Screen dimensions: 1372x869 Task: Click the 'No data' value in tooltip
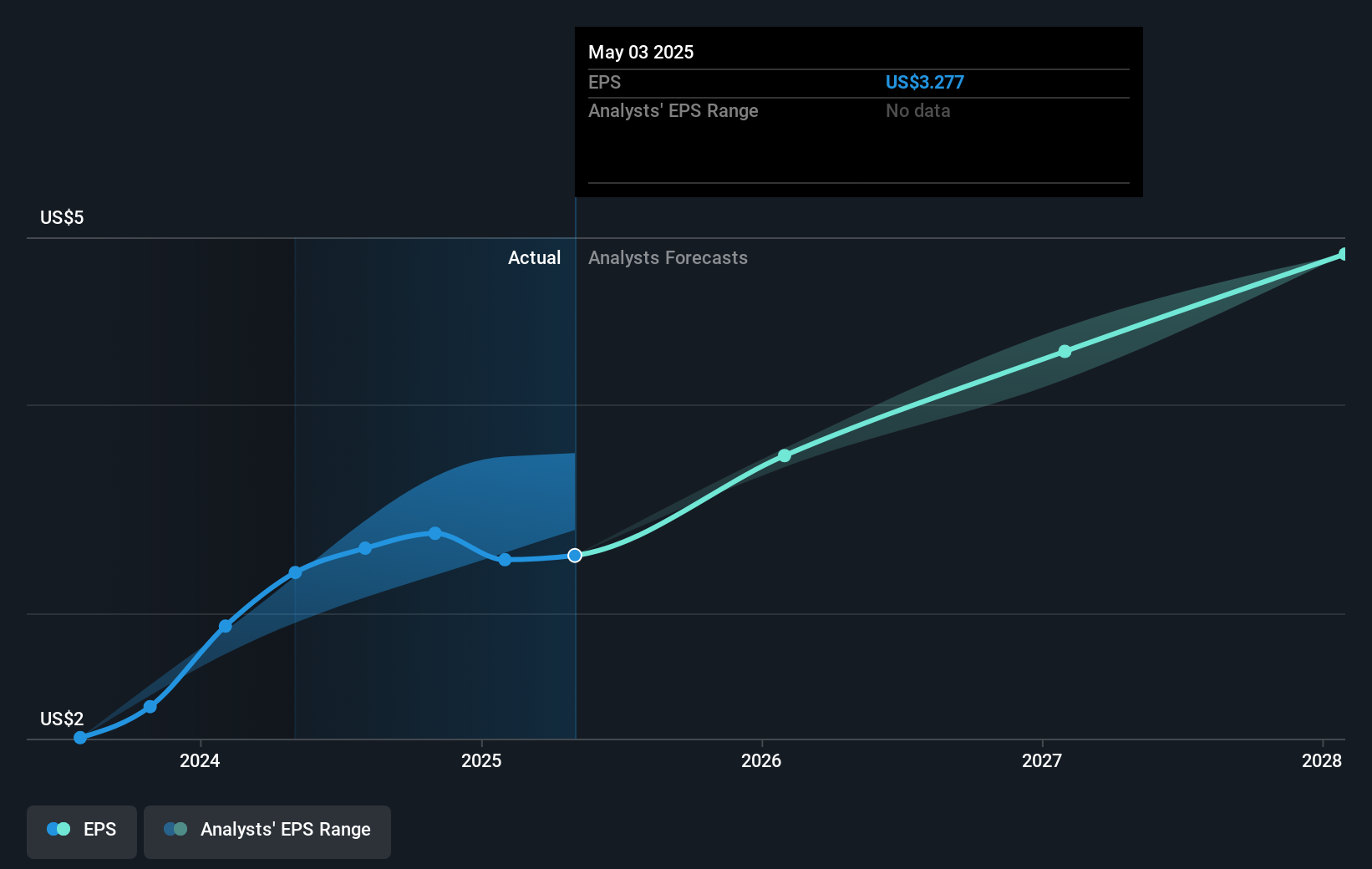pyautogui.click(x=918, y=111)
